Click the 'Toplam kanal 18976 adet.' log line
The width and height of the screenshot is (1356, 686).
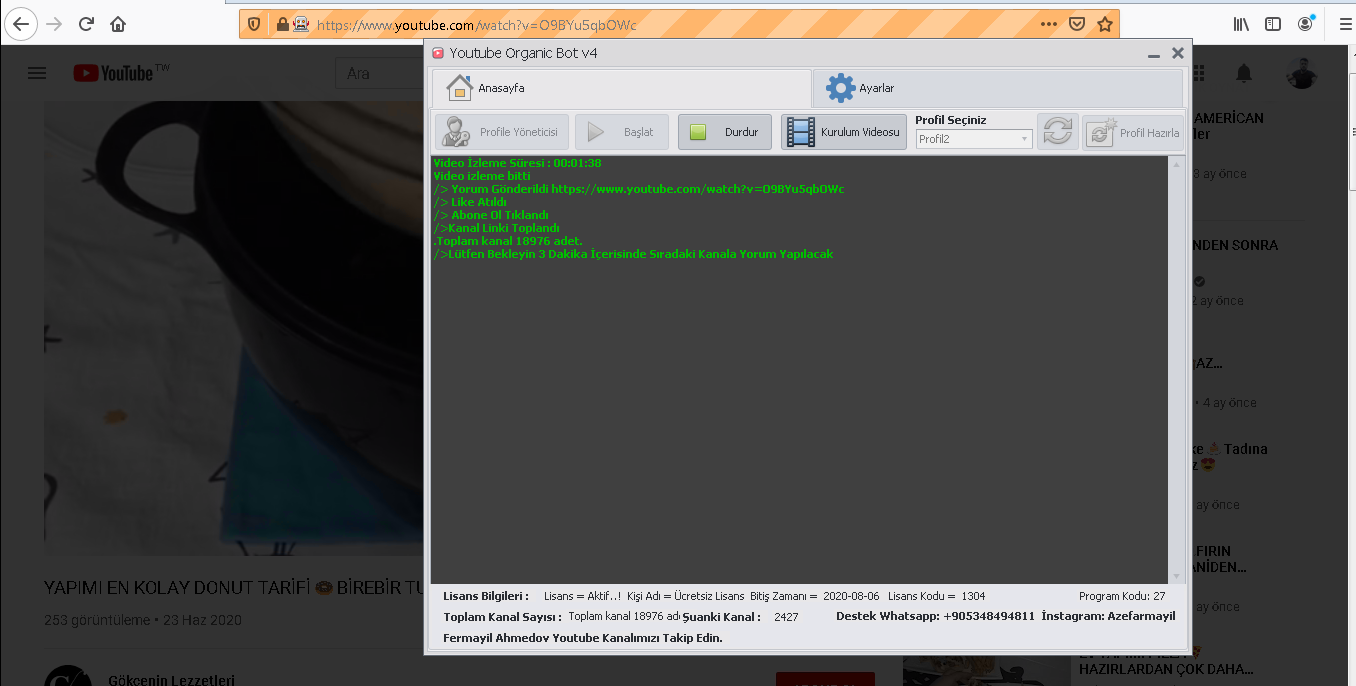tap(508, 241)
